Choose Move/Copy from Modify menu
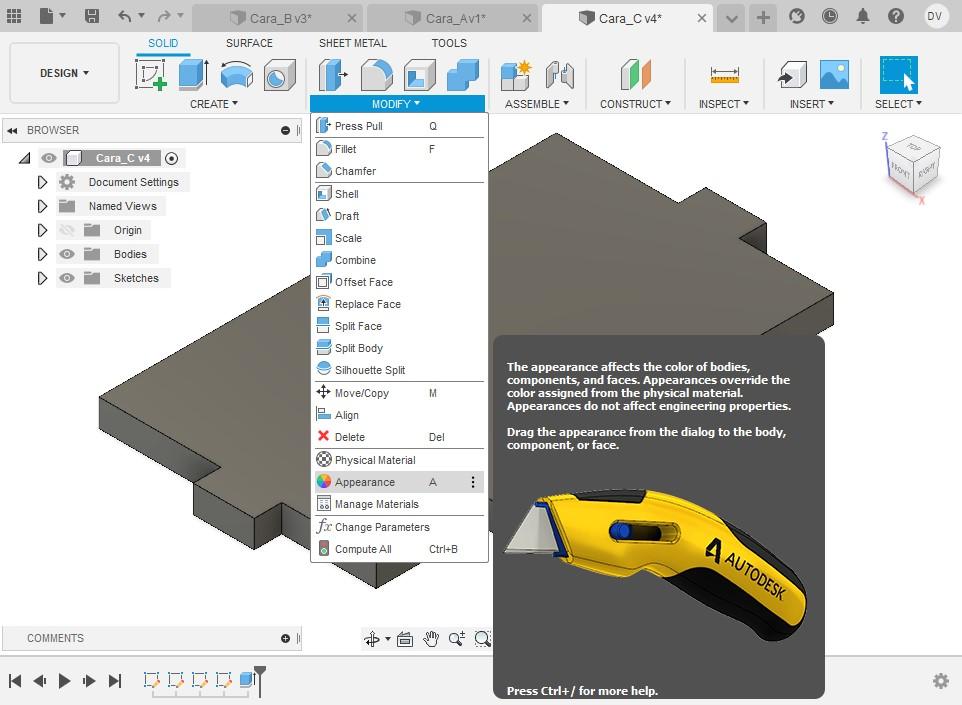This screenshot has width=962, height=705. click(x=399, y=393)
